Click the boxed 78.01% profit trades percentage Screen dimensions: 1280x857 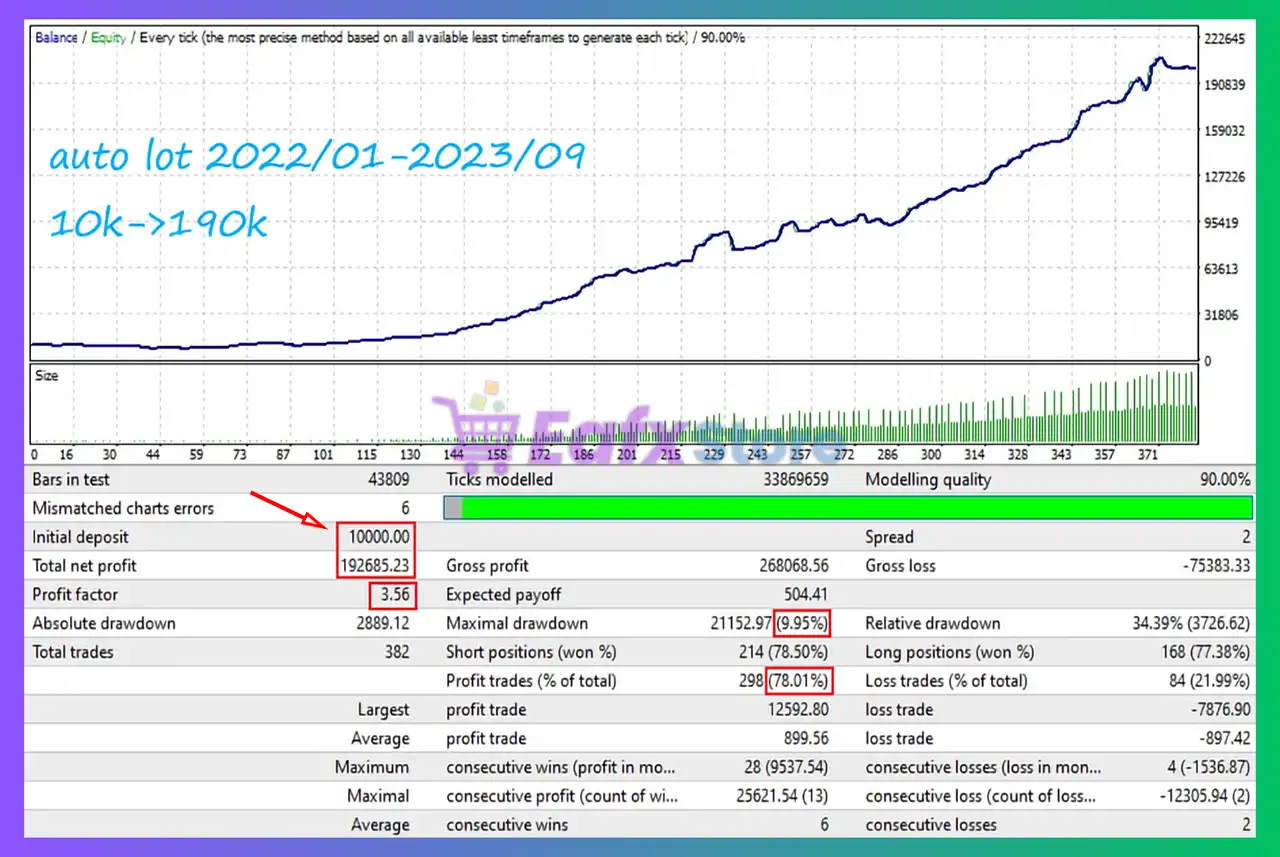(799, 681)
